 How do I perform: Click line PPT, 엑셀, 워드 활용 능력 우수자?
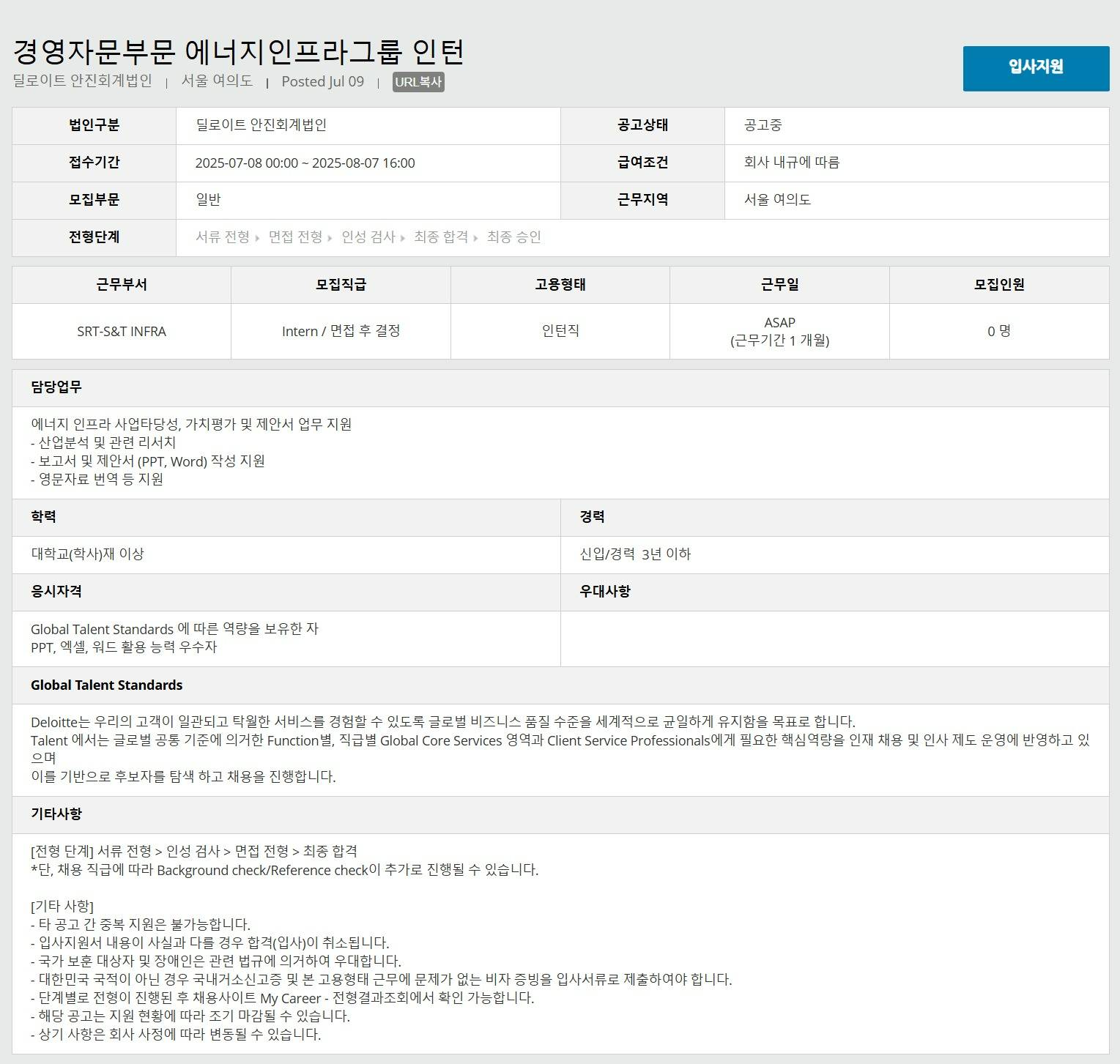[x=124, y=647]
